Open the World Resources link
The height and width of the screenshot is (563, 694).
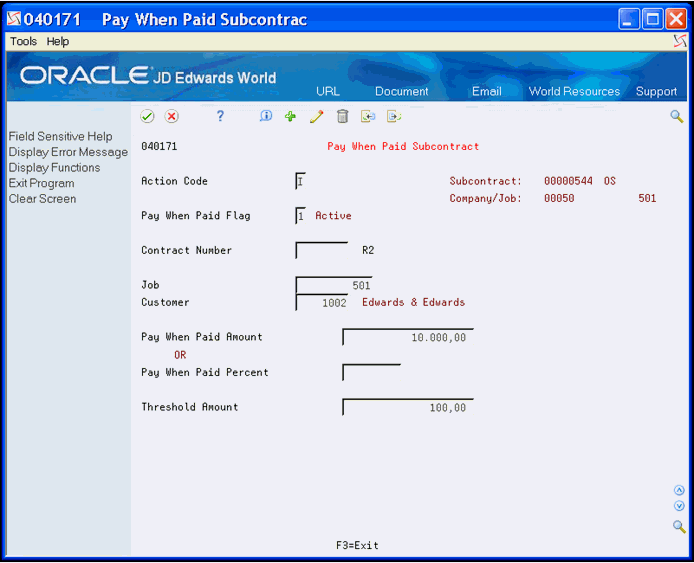(x=574, y=91)
